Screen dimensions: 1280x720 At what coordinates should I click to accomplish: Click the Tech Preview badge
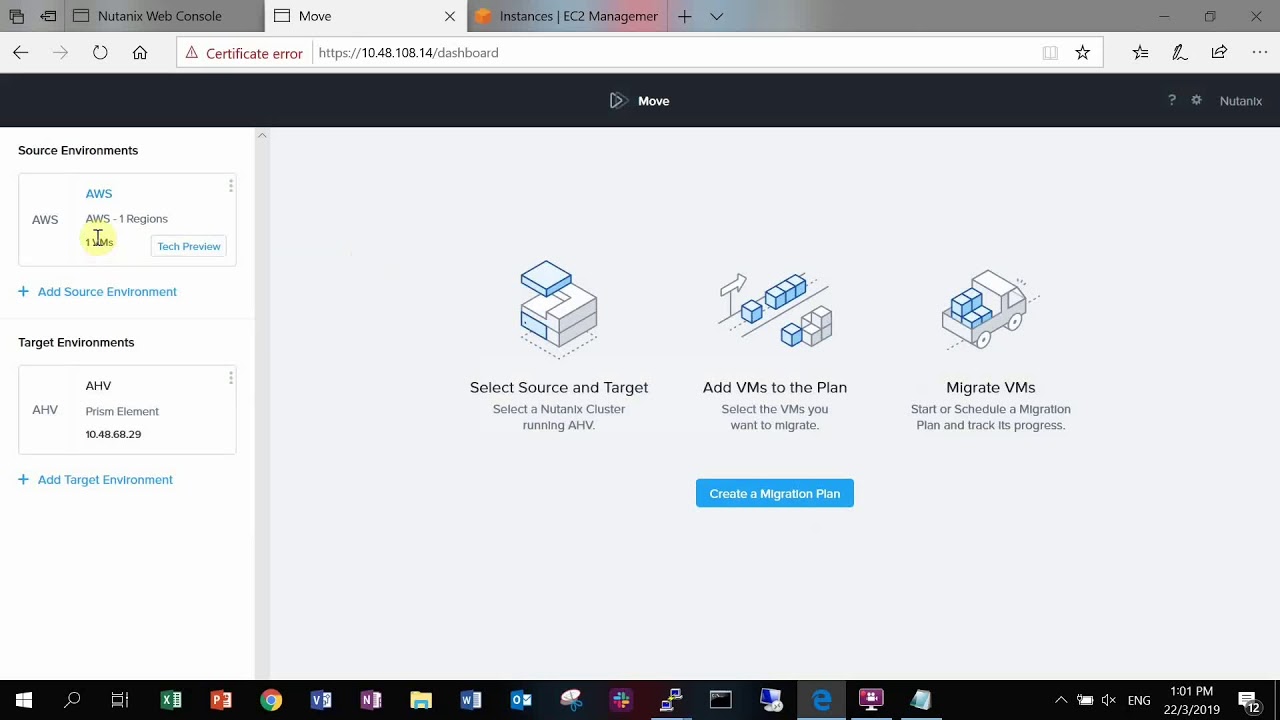(x=189, y=246)
